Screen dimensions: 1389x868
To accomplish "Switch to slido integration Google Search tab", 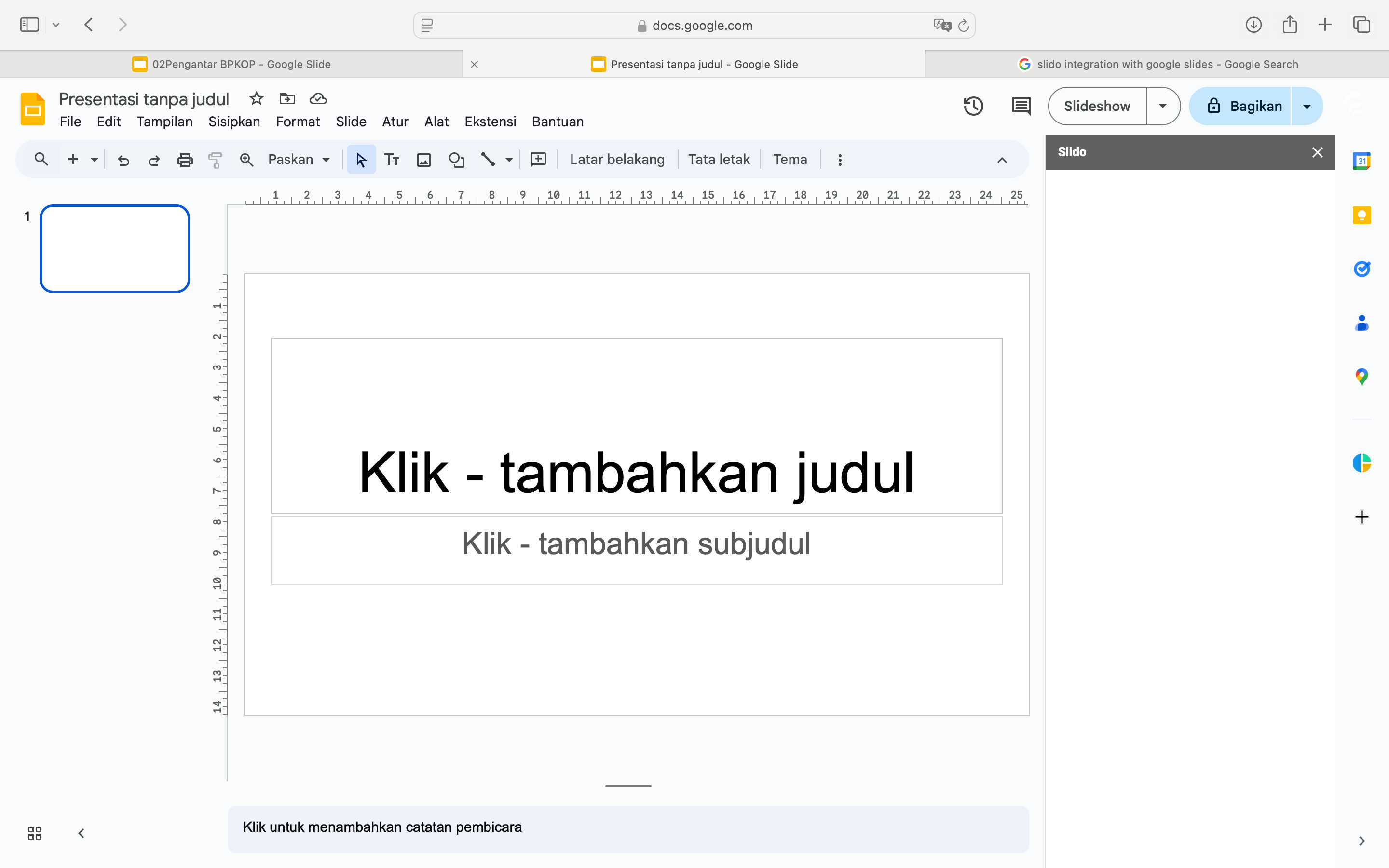I will 1157,64.
